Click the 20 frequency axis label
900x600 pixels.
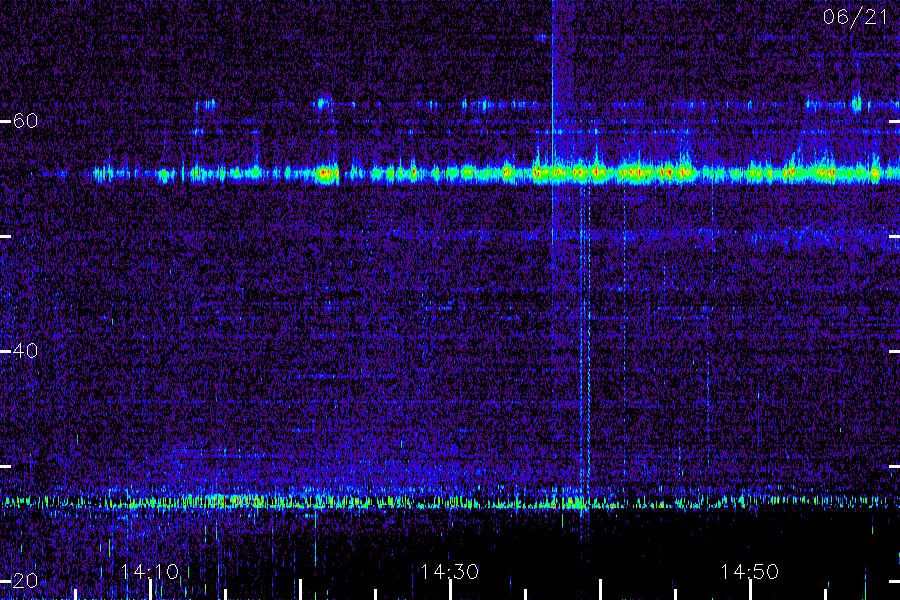25,580
